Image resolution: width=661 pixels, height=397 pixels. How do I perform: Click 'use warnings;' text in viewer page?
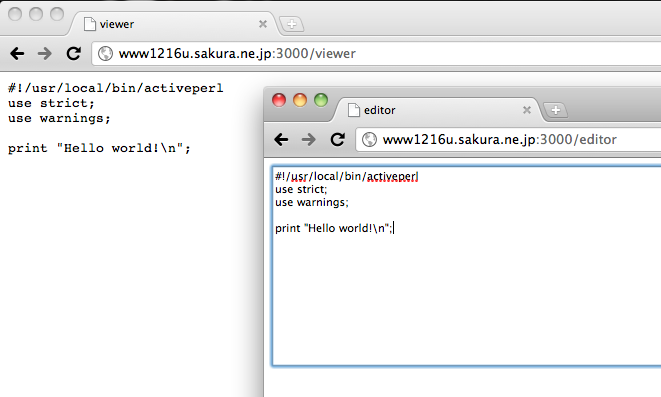(x=59, y=118)
